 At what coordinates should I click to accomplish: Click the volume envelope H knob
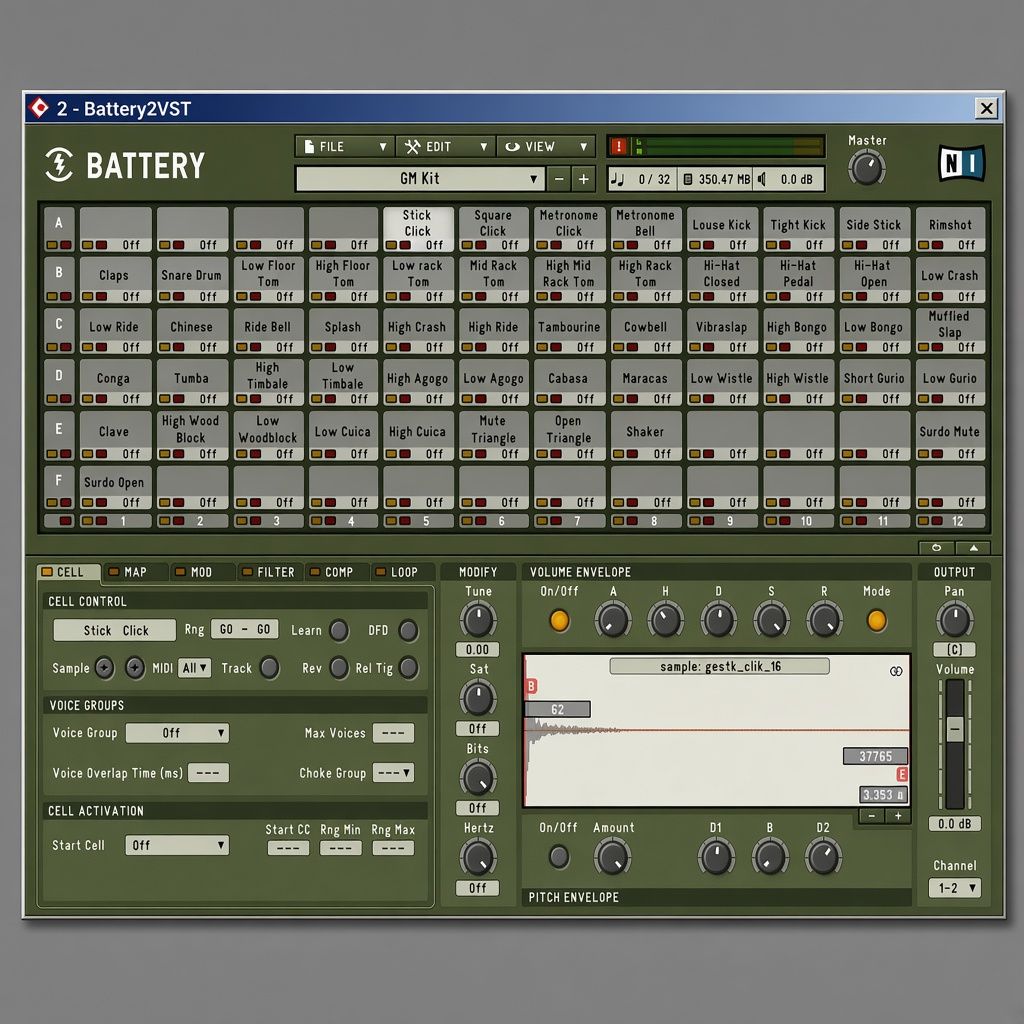coord(665,620)
